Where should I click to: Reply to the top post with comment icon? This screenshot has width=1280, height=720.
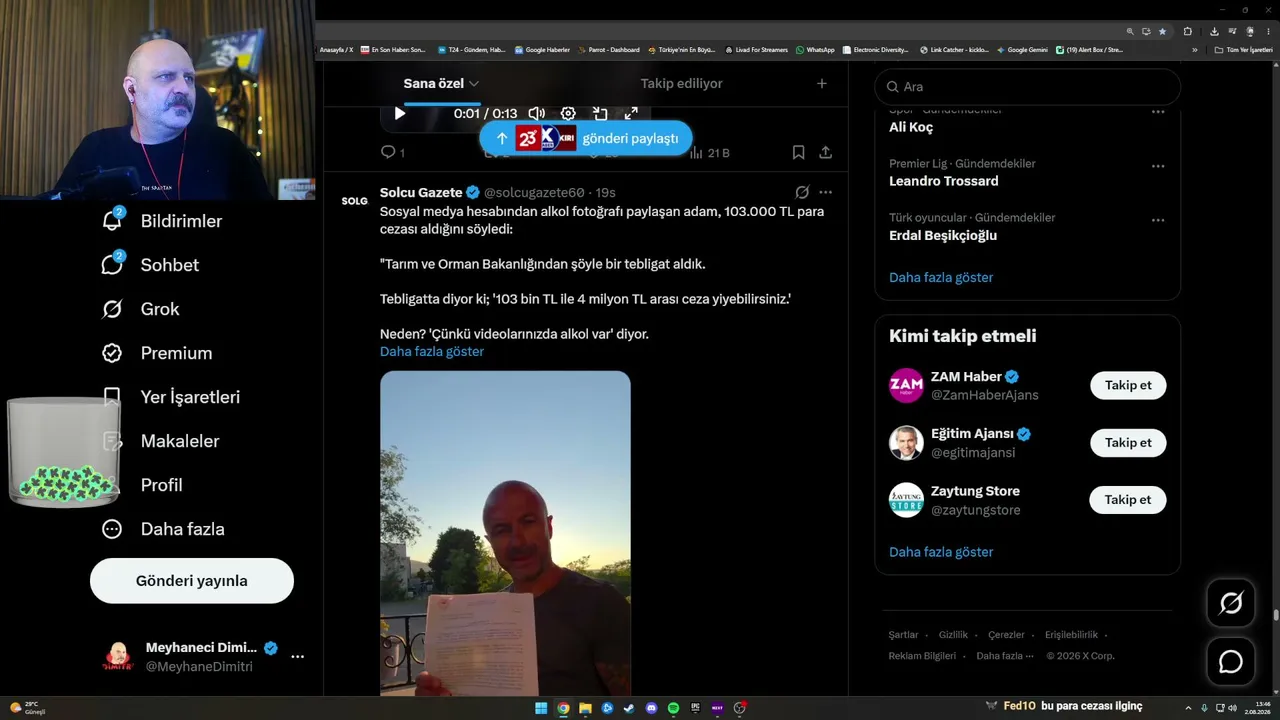(x=388, y=152)
